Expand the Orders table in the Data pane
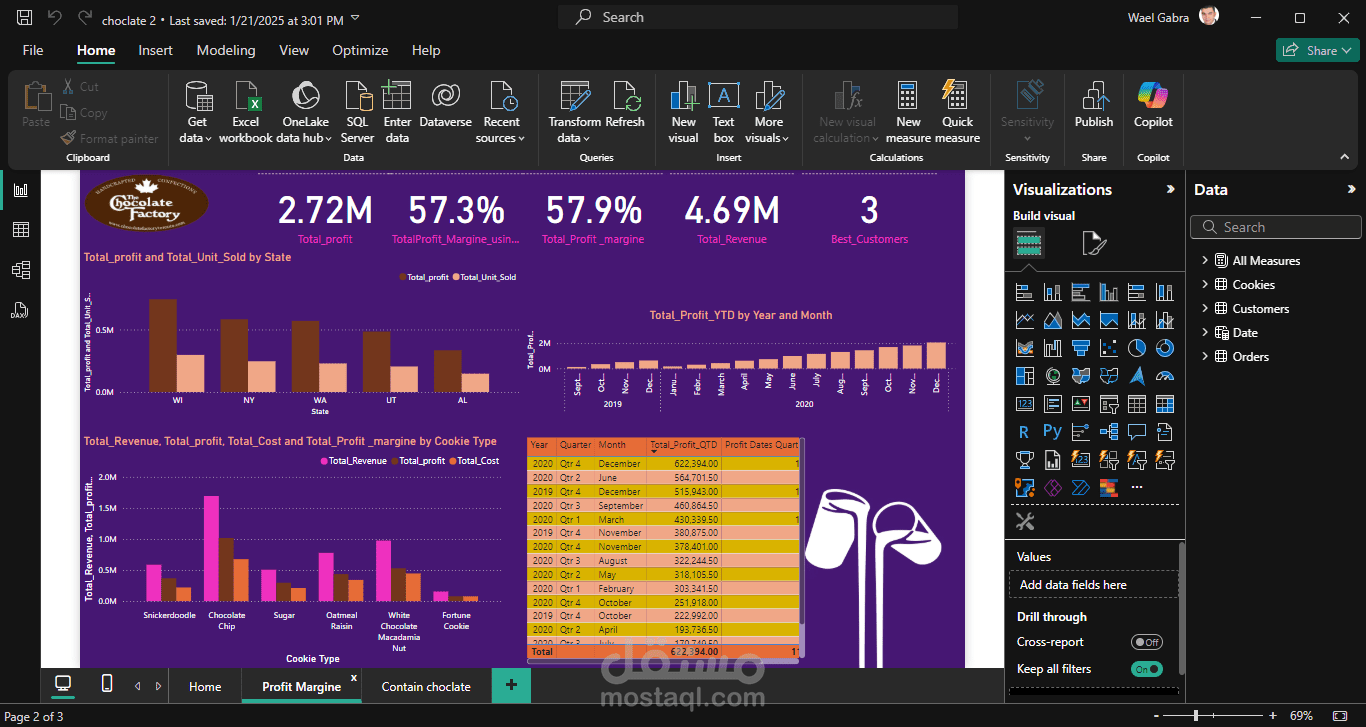The height and width of the screenshot is (727, 1366). pyautogui.click(x=1205, y=356)
